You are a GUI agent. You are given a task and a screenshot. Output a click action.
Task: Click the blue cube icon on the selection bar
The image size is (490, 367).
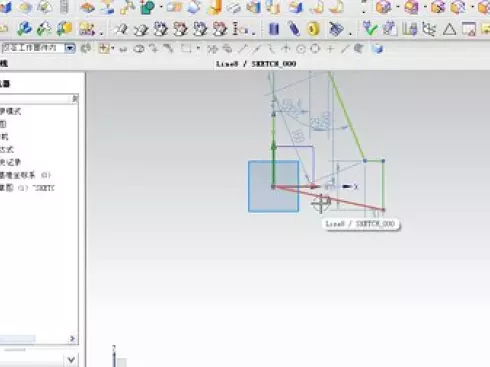click(377, 49)
